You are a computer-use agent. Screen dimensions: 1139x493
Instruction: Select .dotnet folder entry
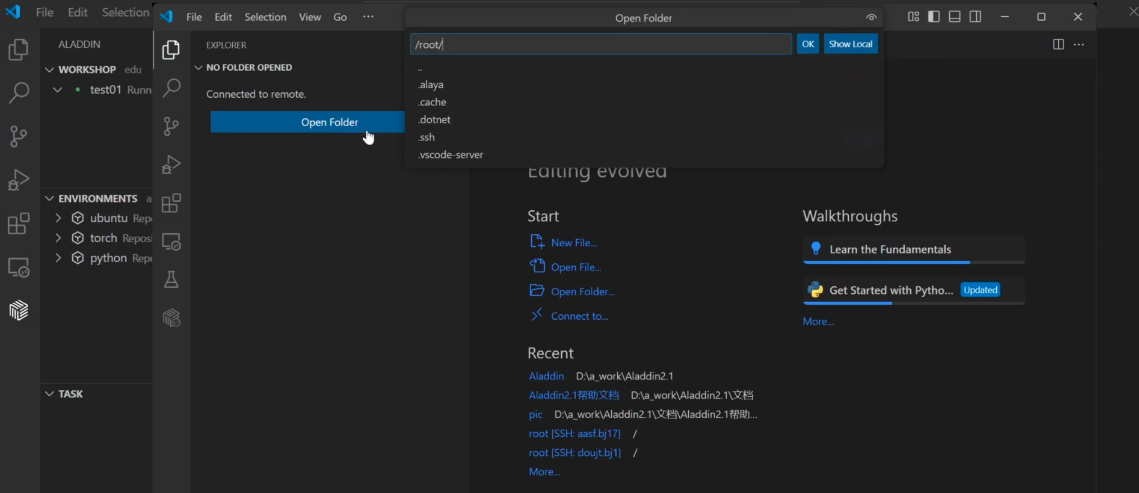click(x=644, y=120)
